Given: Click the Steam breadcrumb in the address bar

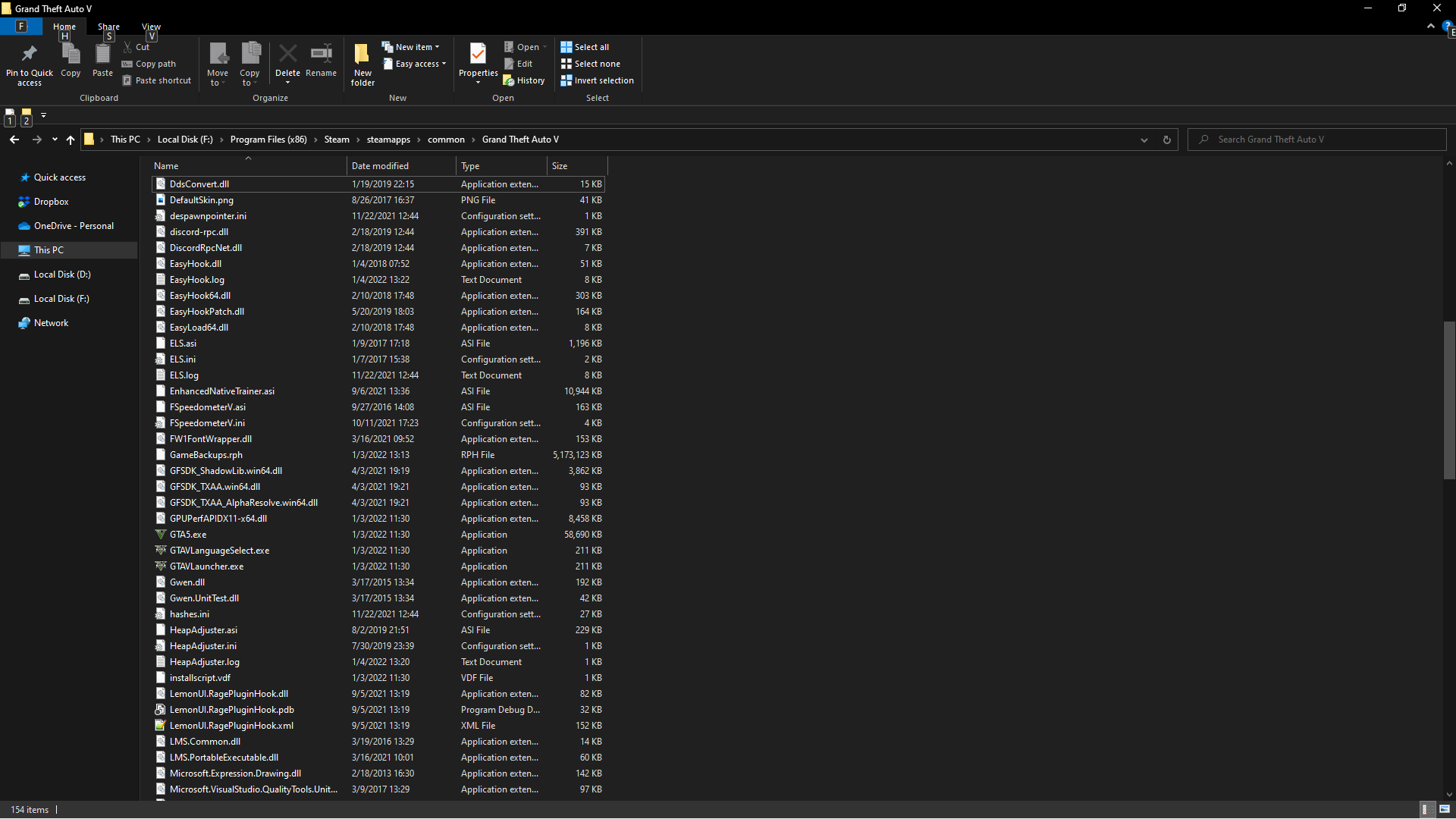Looking at the screenshot, I should click(337, 140).
